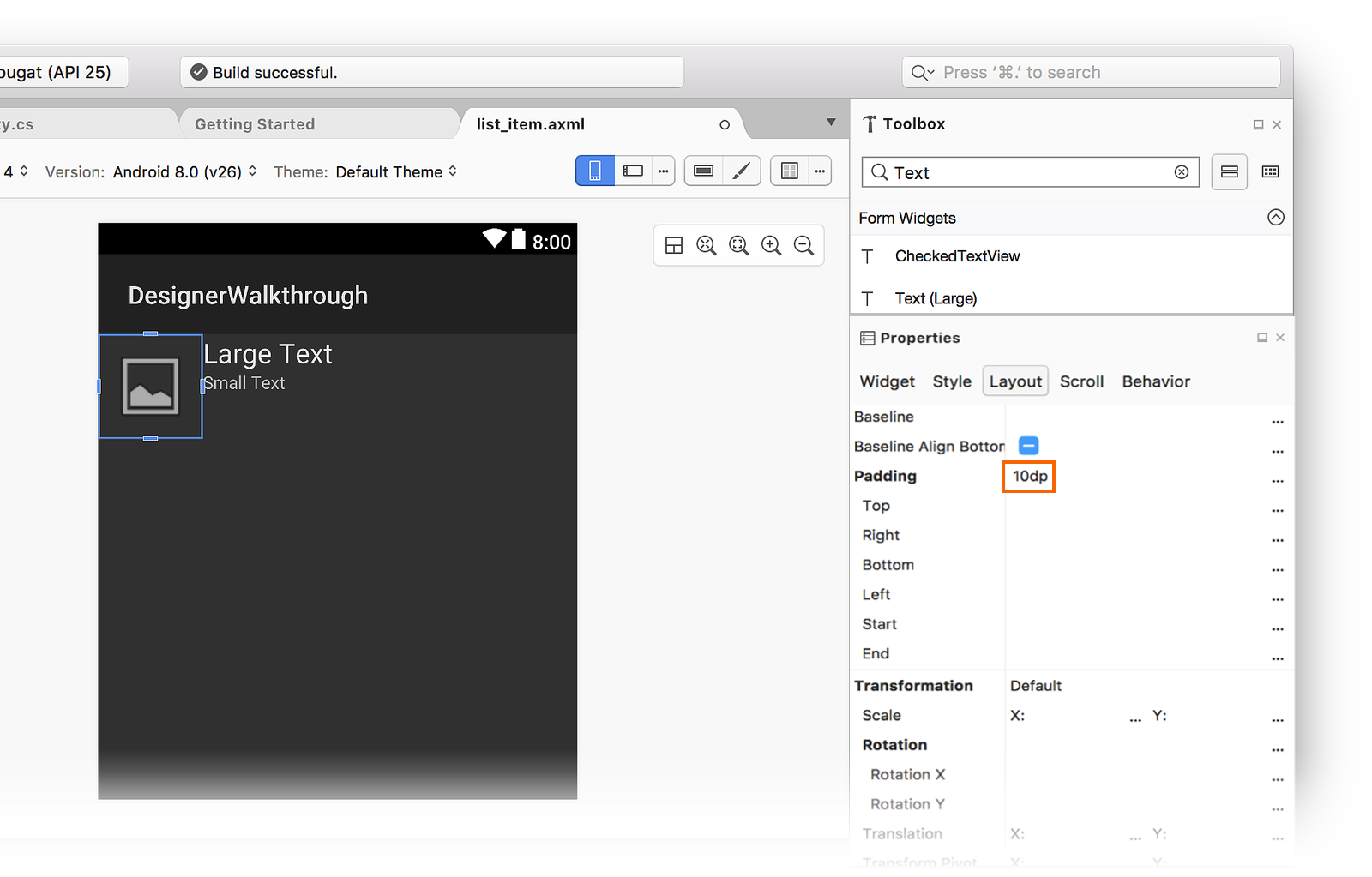Image resolution: width=1372 pixels, height=877 pixels.
Task: Open Bottom padding ellipsis menu
Action: [1278, 569]
